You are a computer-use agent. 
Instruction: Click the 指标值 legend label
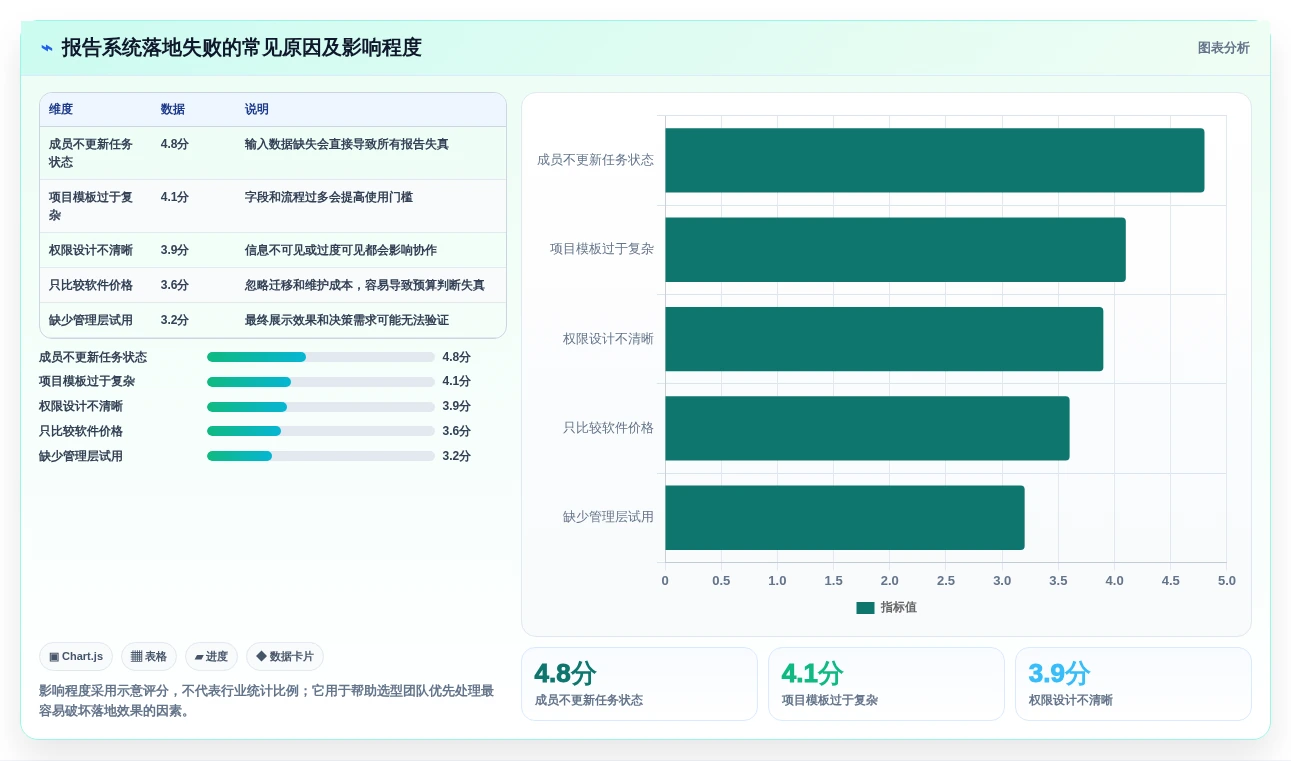[898, 608]
